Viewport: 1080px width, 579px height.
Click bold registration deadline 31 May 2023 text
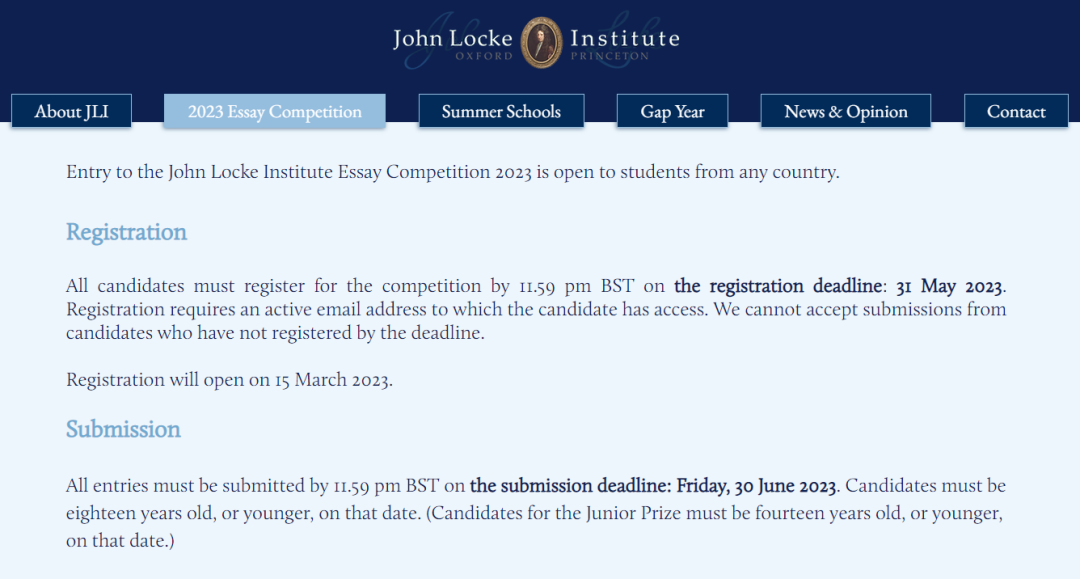point(838,286)
